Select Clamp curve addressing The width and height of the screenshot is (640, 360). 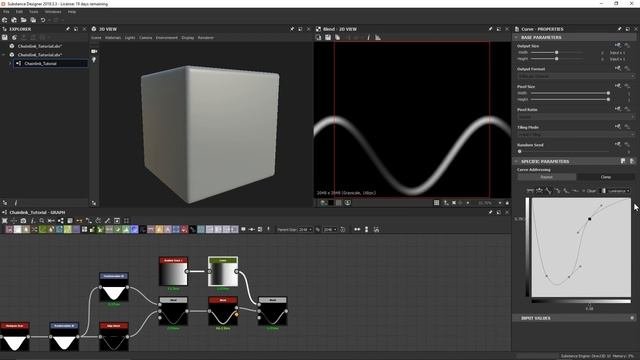point(606,177)
